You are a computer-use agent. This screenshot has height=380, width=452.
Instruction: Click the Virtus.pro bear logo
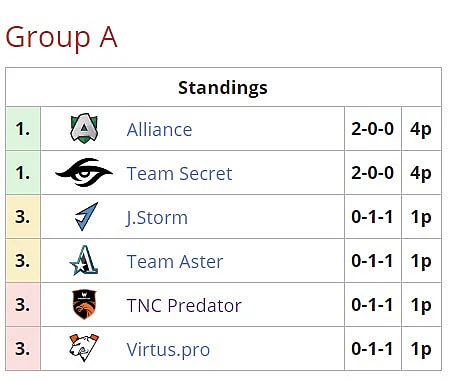click(x=84, y=348)
